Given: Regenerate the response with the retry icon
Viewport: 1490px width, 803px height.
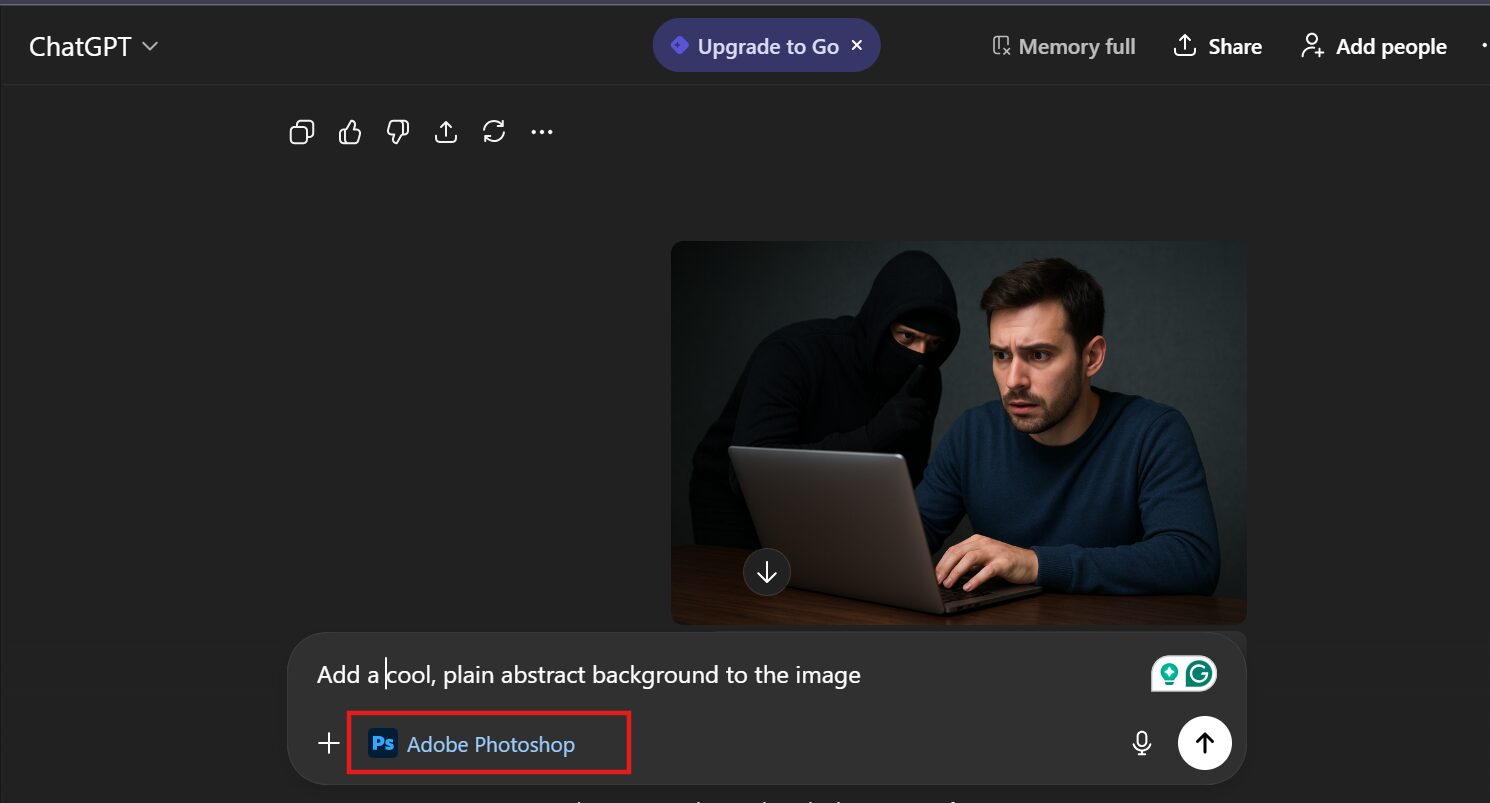Looking at the screenshot, I should coord(494,132).
